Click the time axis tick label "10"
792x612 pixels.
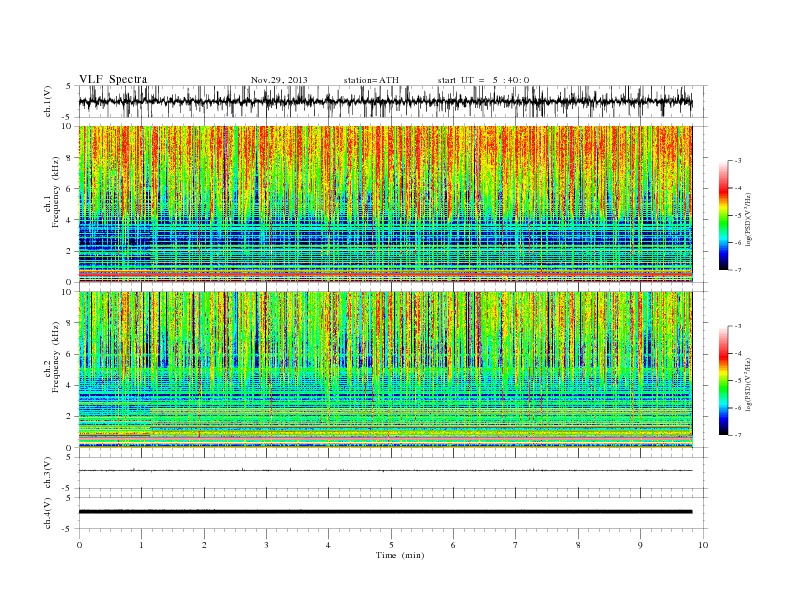click(703, 545)
